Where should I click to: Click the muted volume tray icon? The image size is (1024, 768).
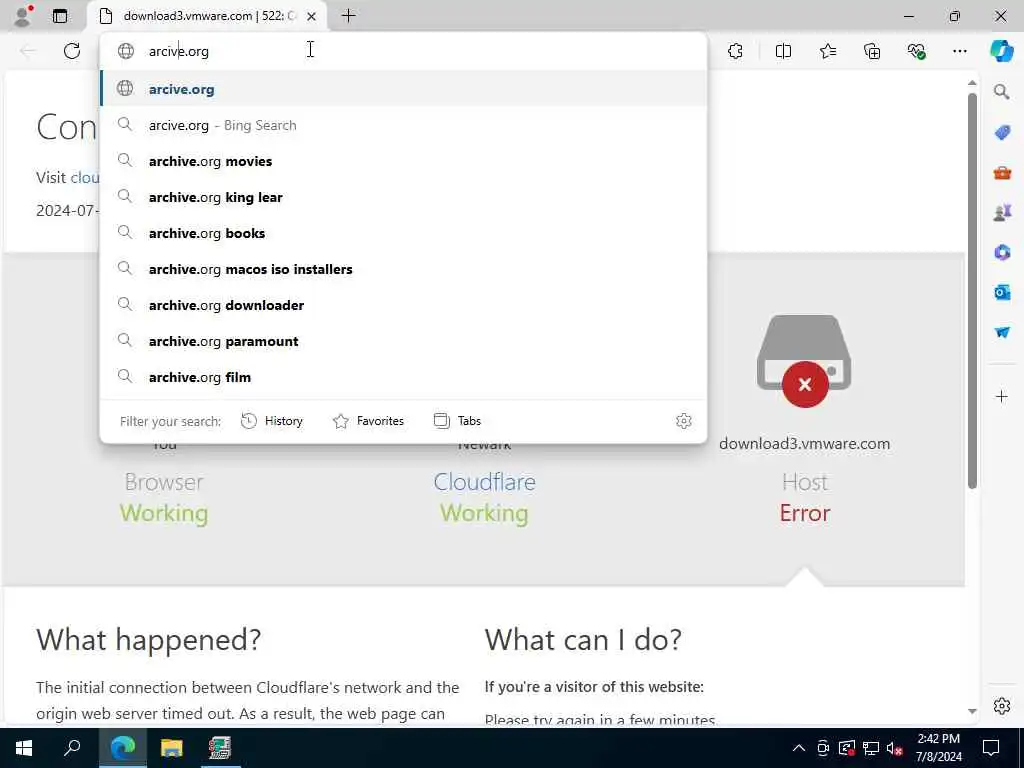click(x=895, y=748)
